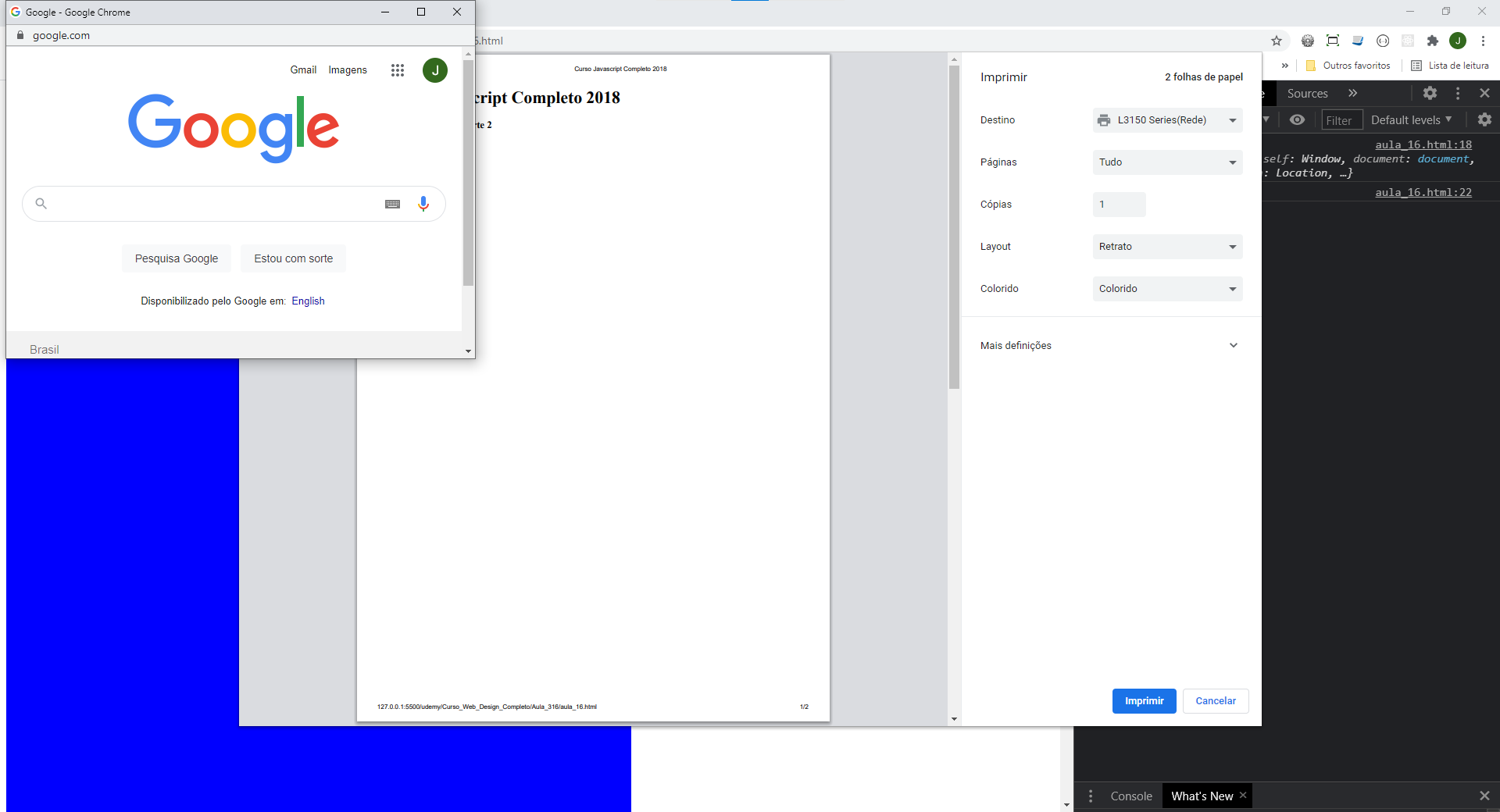Viewport: 1500px width, 812px height.
Task: Open the aula_16.html:22 source link
Action: [x=1423, y=192]
